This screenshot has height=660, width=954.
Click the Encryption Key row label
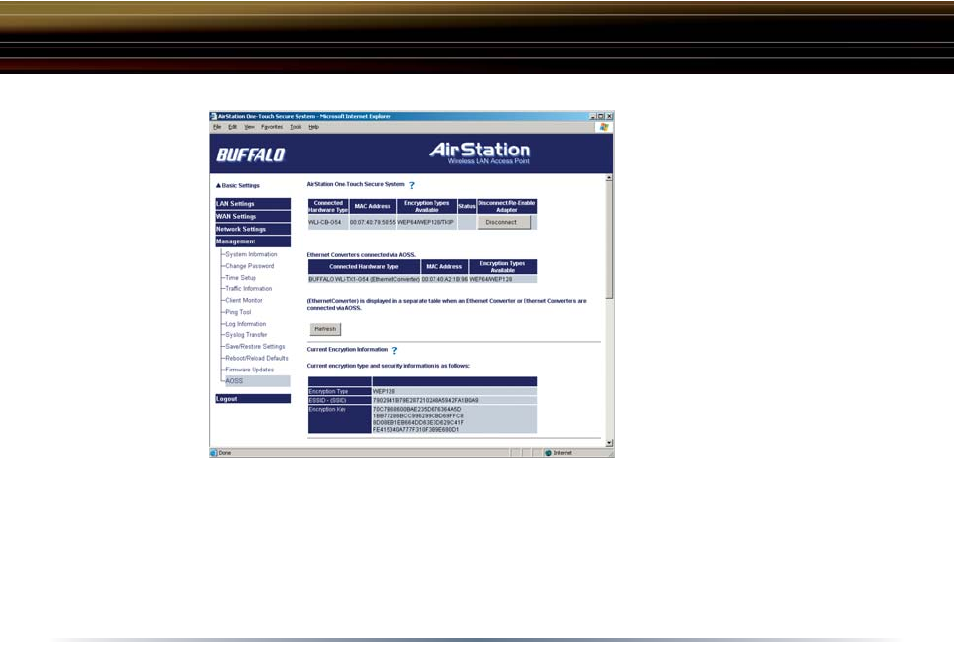[339, 419]
